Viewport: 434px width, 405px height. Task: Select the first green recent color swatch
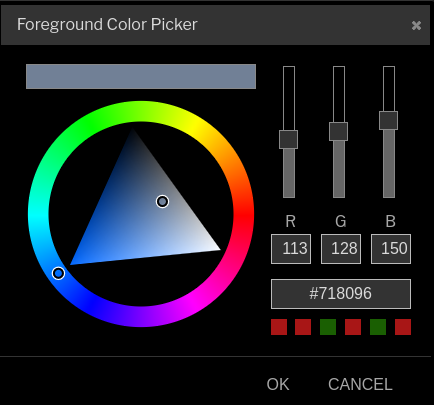coord(328,327)
